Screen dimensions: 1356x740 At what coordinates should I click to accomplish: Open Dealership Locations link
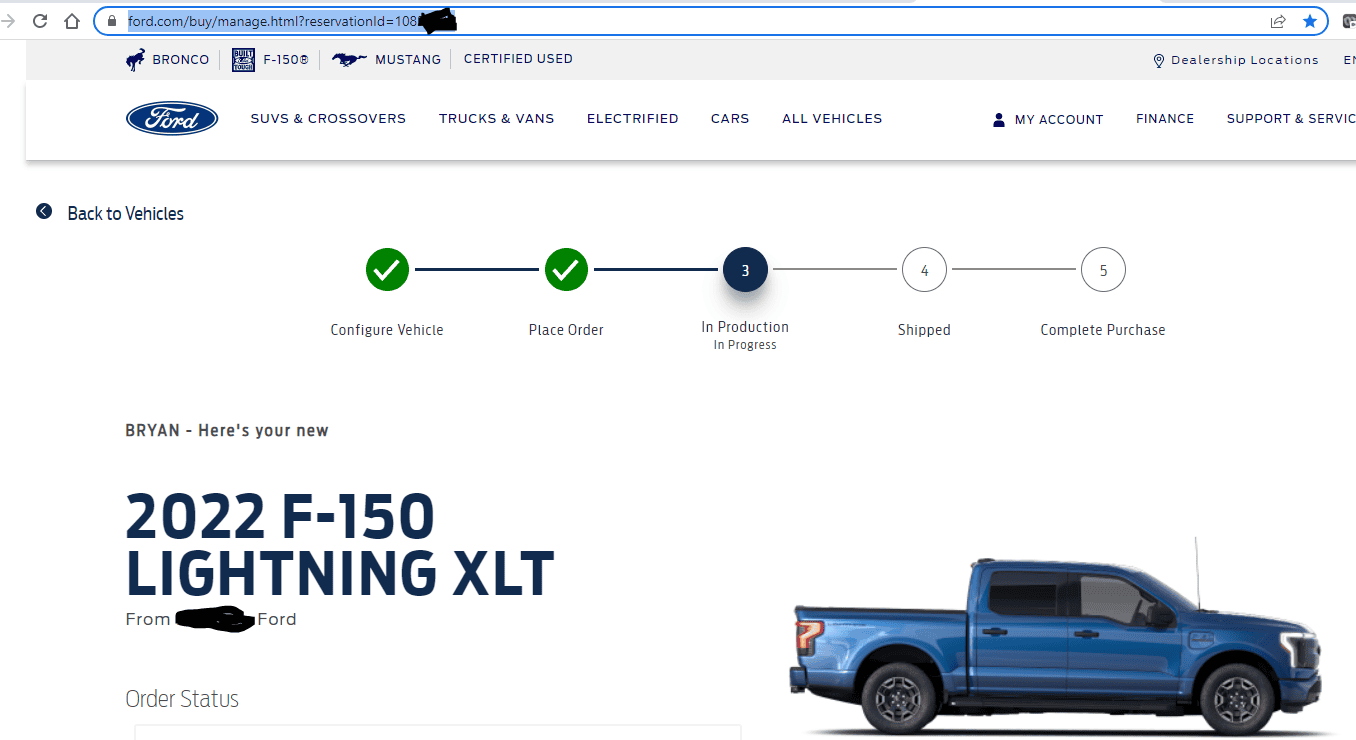[1245, 60]
